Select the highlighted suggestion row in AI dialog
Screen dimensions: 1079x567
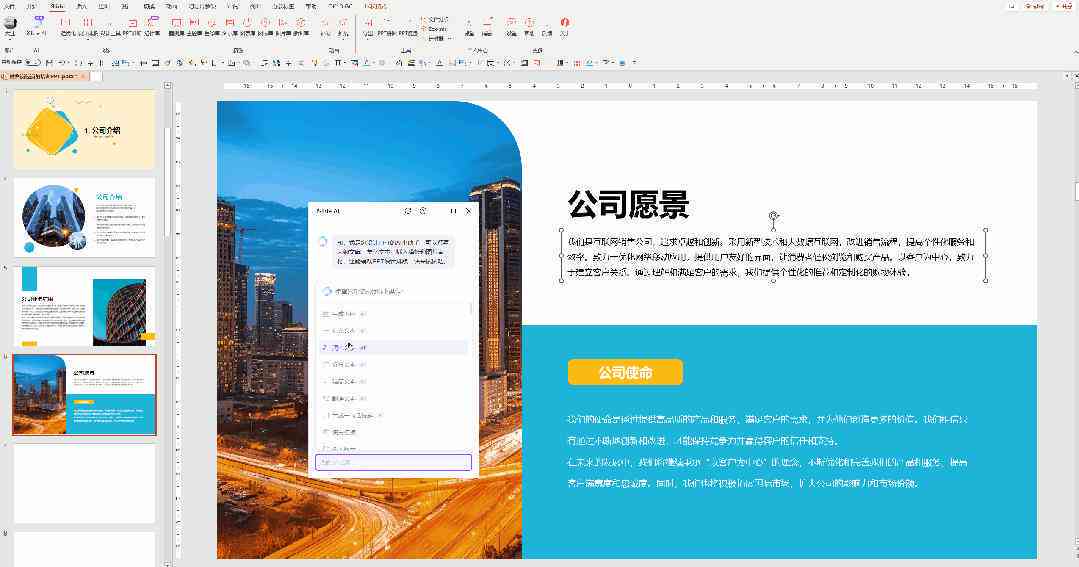[x=393, y=347]
